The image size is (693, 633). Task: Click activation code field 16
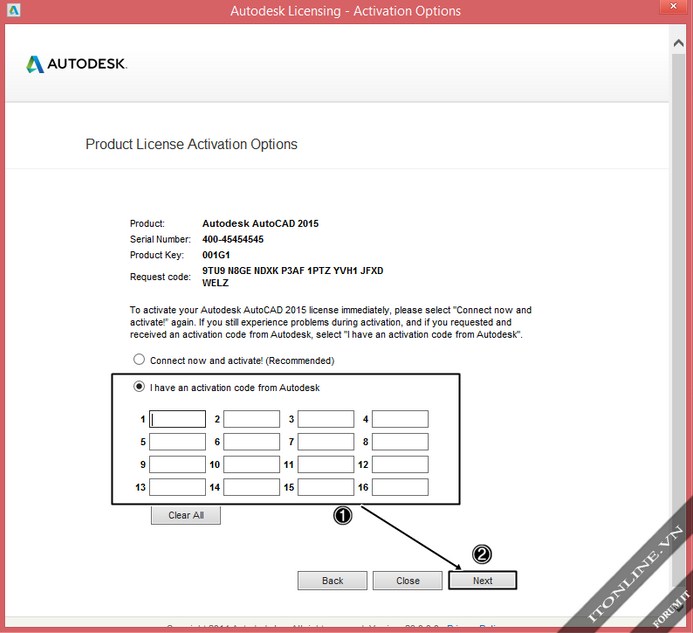[400, 487]
